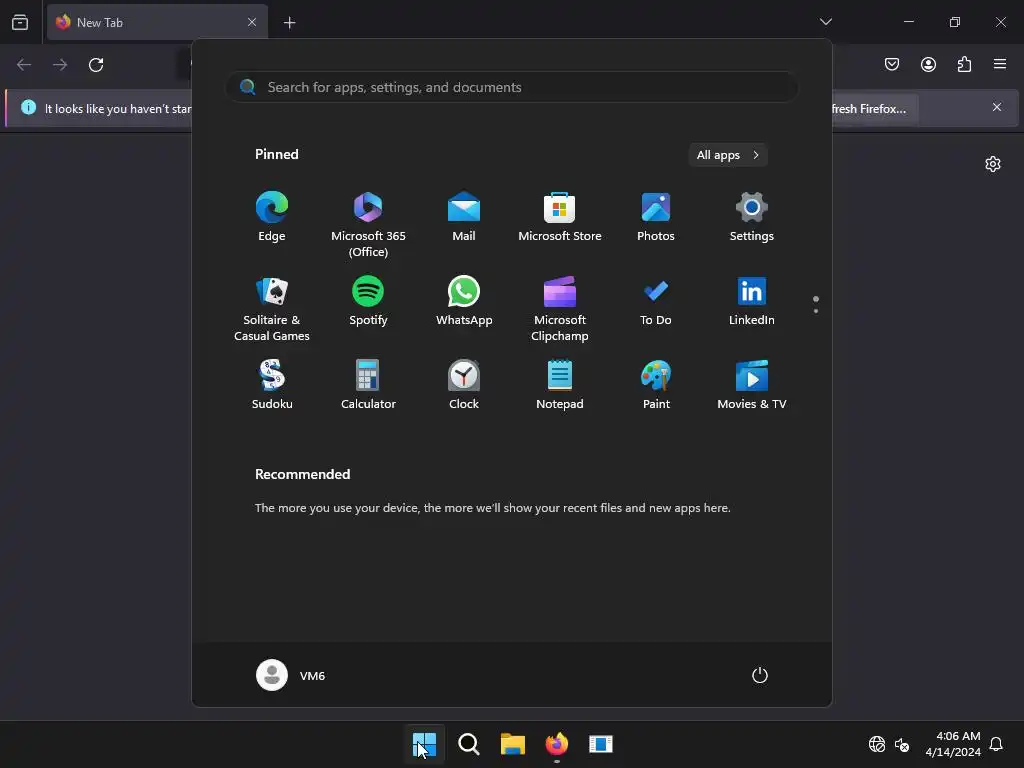Select the New Tab tab in Firefox

157,22
